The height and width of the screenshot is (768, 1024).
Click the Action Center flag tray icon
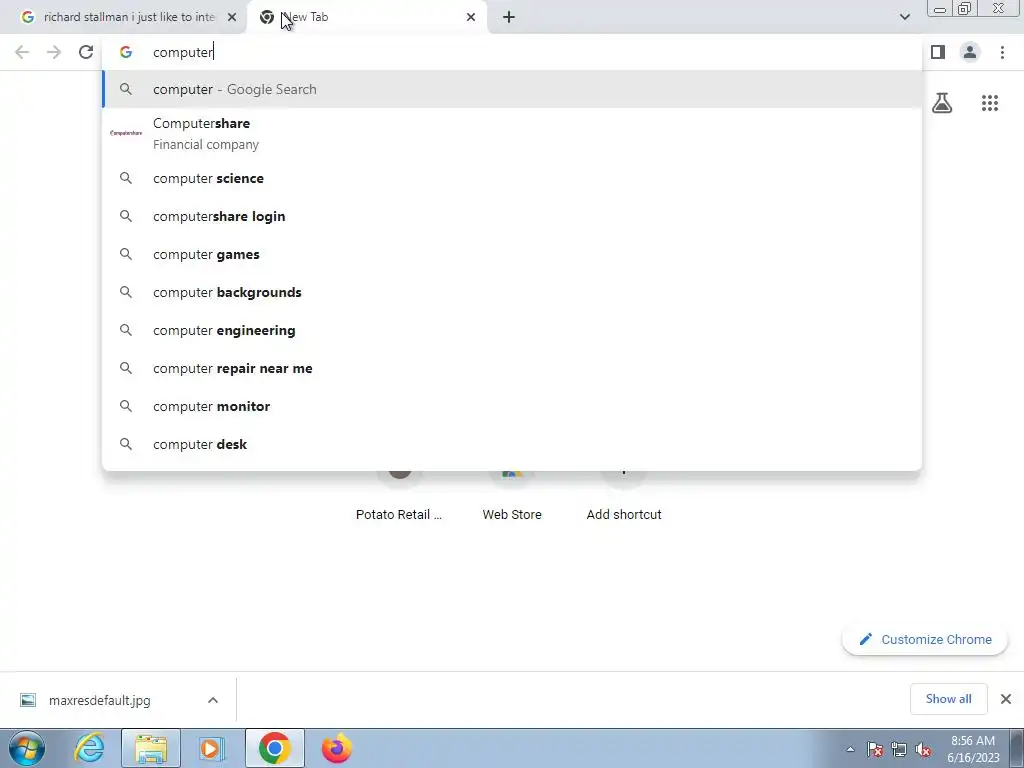[x=875, y=749]
